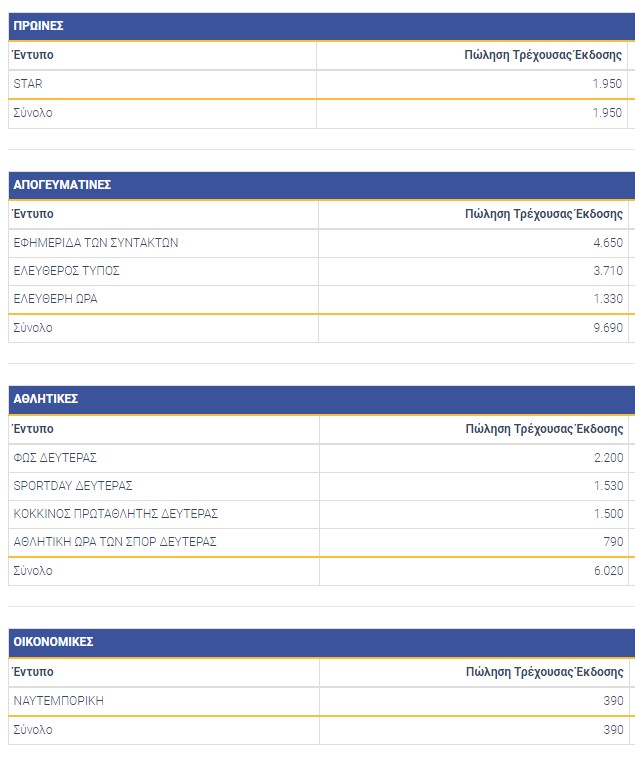
Task: Select the ΑΠΟΓΕΥΜΑΤΙΝΕΣ section header
Action: [62, 185]
